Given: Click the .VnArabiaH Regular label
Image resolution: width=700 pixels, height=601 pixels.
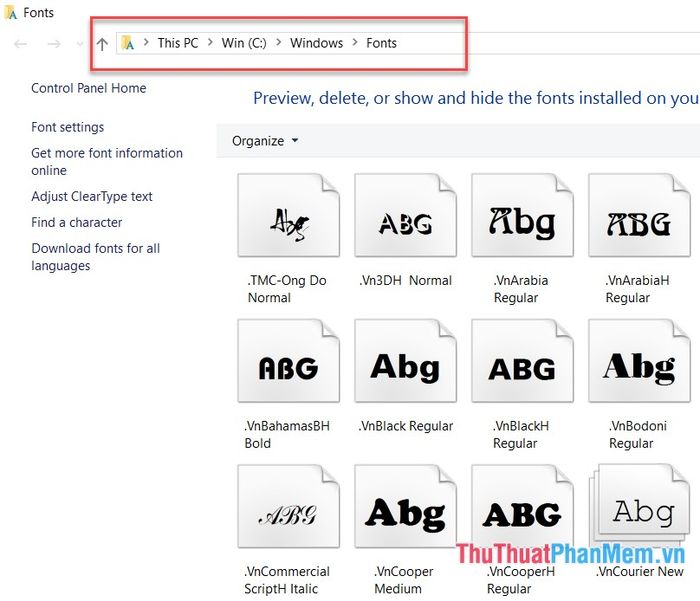Looking at the screenshot, I should [637, 289].
